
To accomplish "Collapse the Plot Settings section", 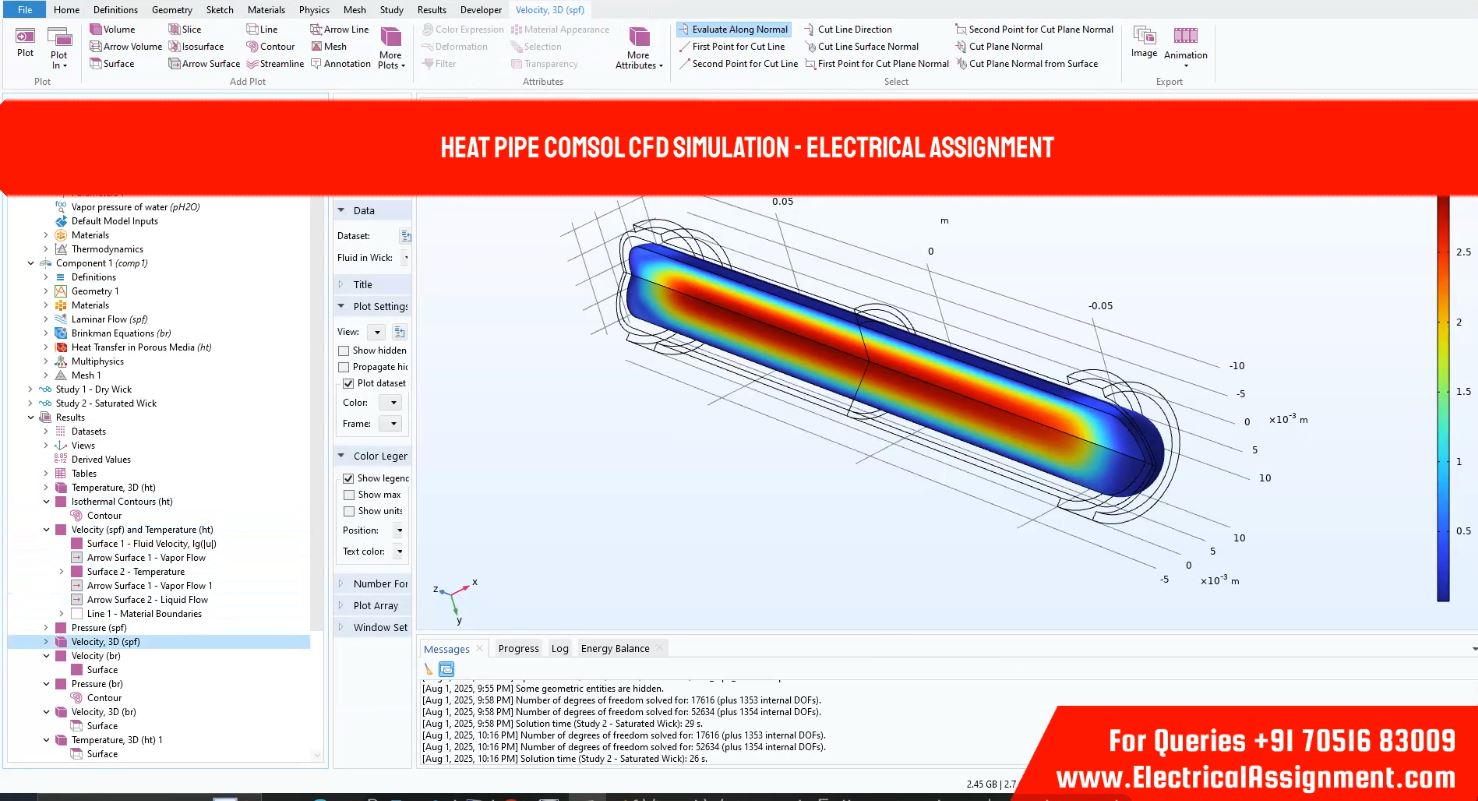I will click(342, 307).
